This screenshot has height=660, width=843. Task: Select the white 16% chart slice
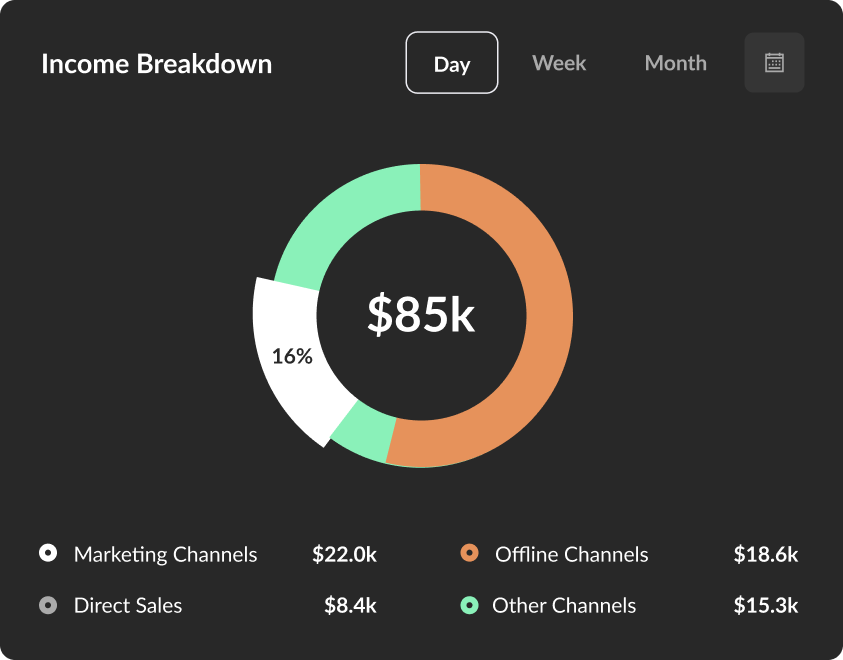click(292, 355)
